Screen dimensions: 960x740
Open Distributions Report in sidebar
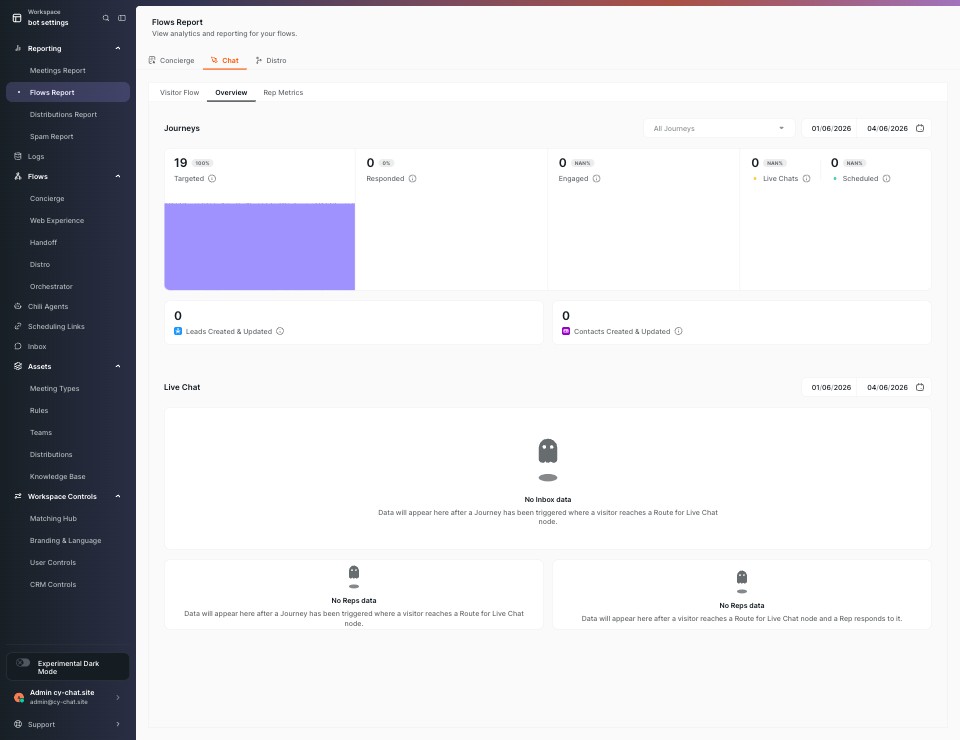tap(63, 114)
